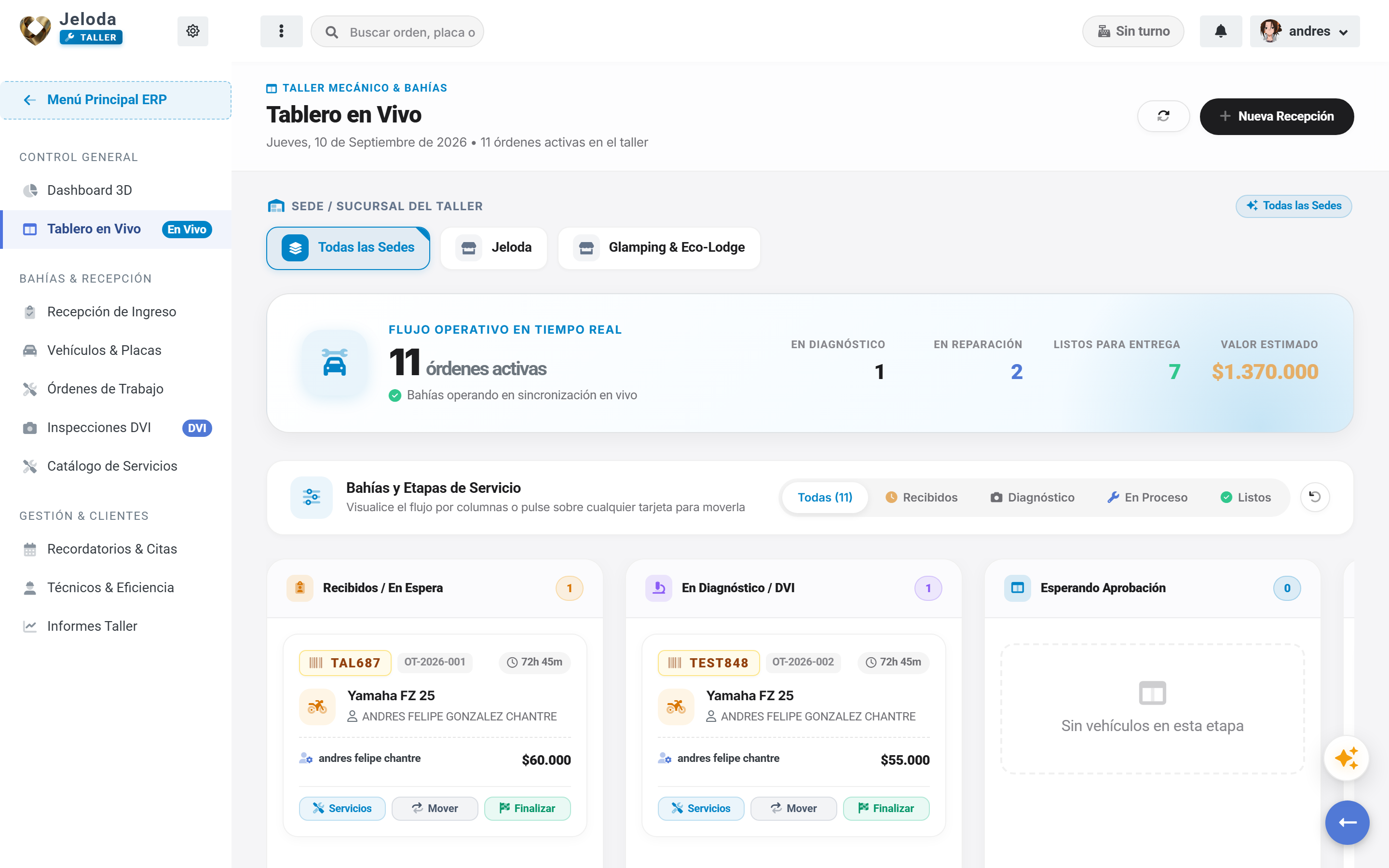Screen dimensions: 1389x868
Task: Click the Recibidos / En Espera column icon
Action: (300, 588)
